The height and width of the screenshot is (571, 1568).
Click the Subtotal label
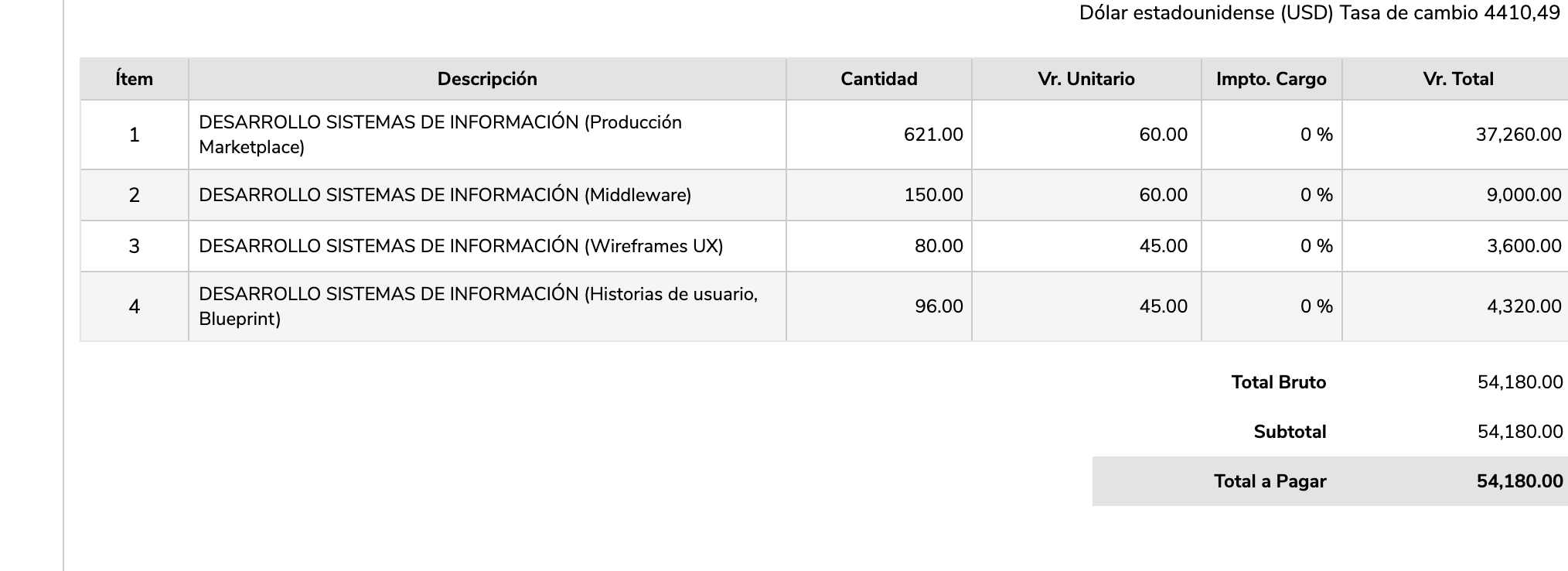pyautogui.click(x=1289, y=432)
